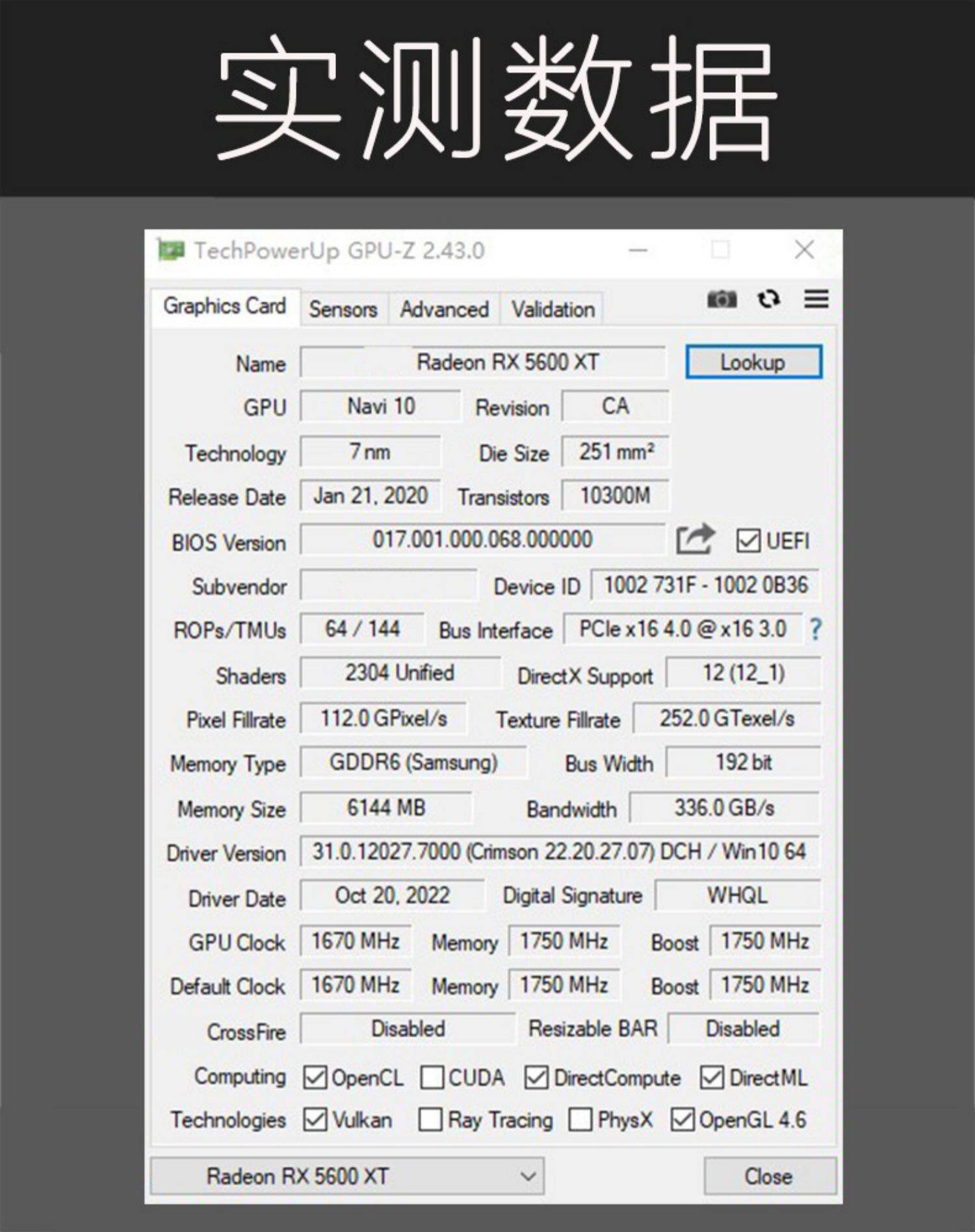Click the Memory Type field GDDR6 (Samsung)
The height and width of the screenshot is (1232, 975).
coord(413,763)
